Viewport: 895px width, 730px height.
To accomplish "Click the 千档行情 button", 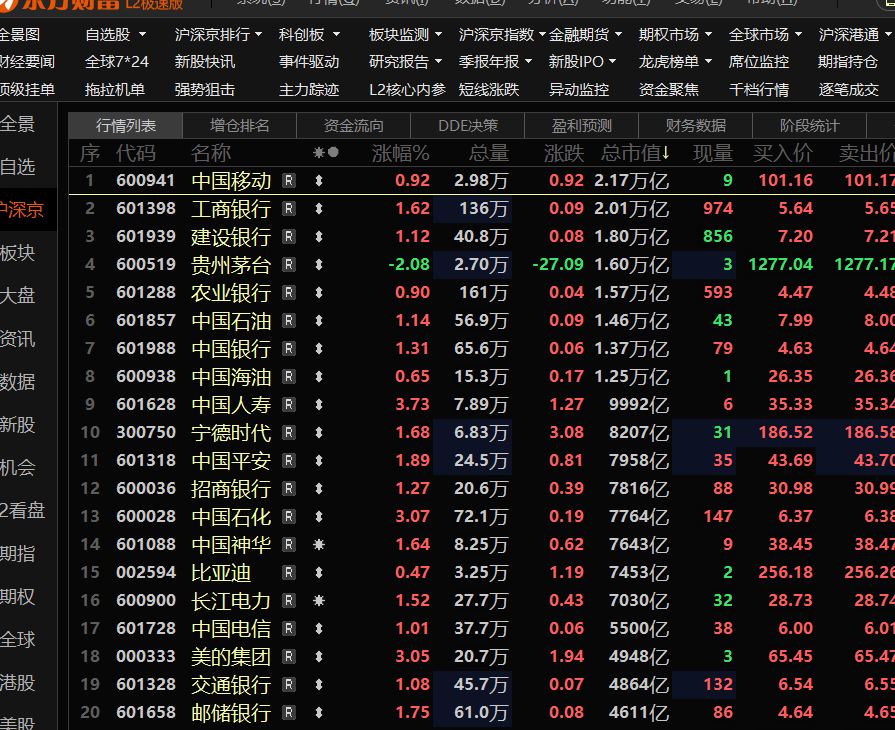I will click(x=759, y=90).
